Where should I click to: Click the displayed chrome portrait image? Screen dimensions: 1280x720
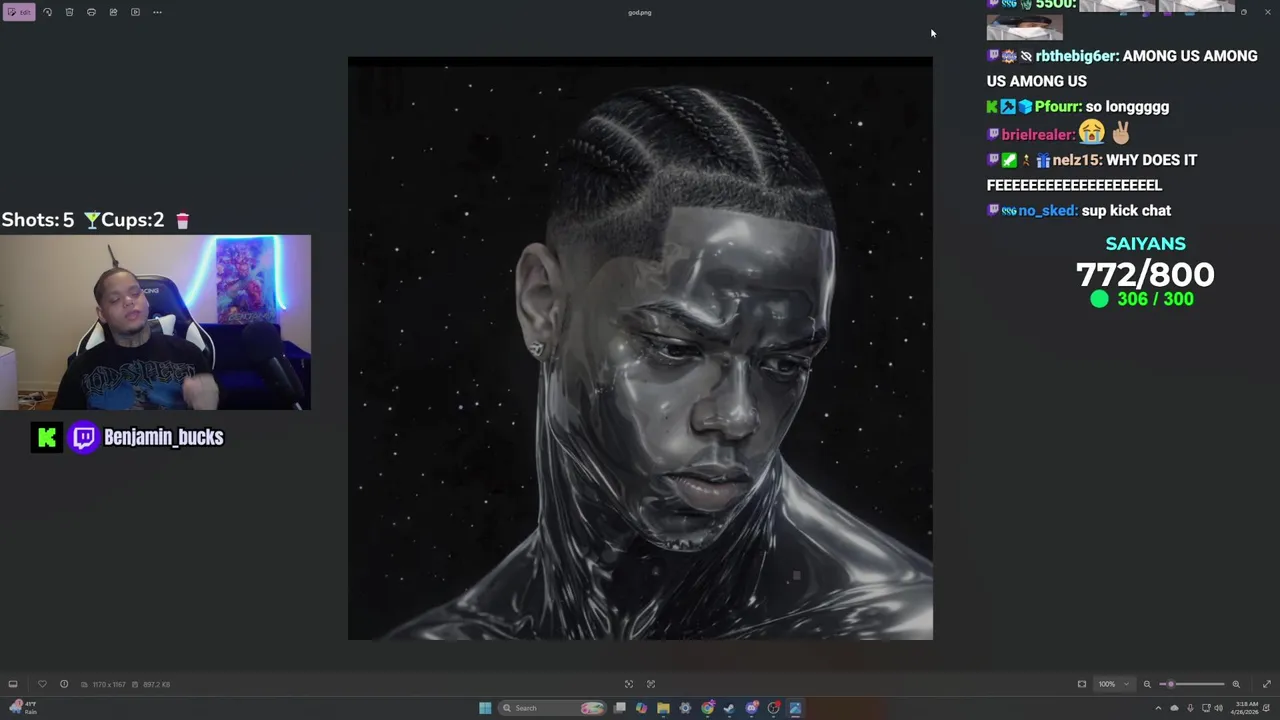640,348
